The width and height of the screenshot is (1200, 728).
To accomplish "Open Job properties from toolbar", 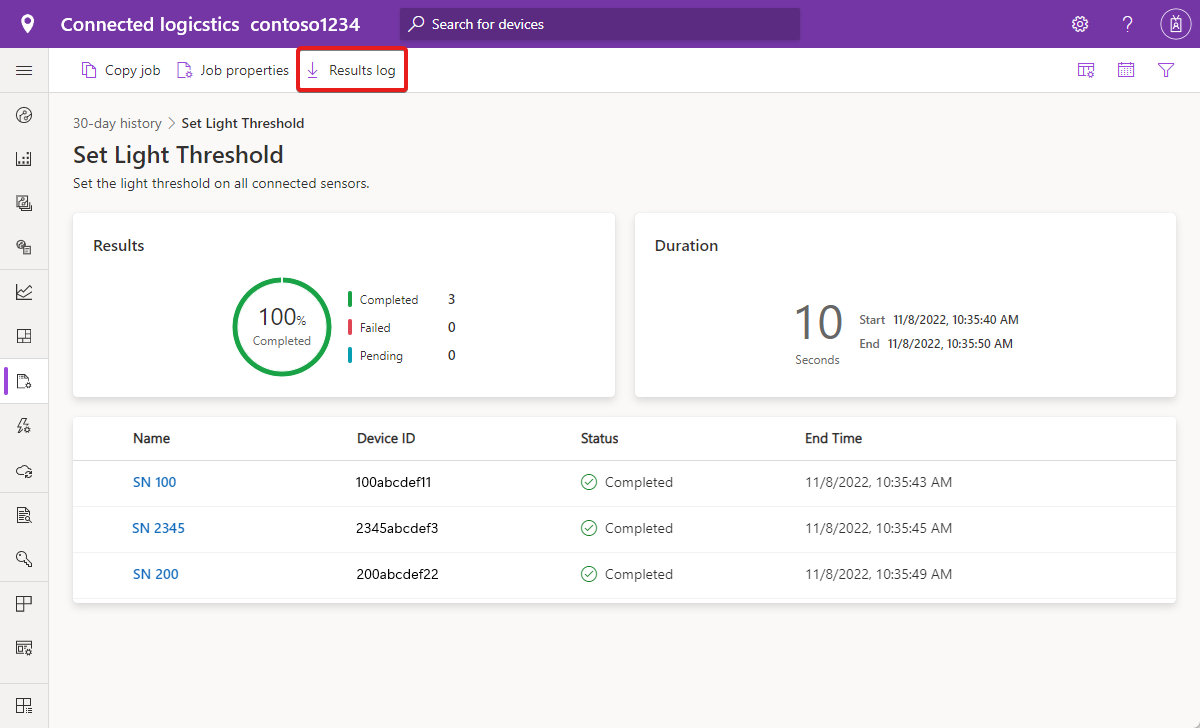I will coord(232,70).
